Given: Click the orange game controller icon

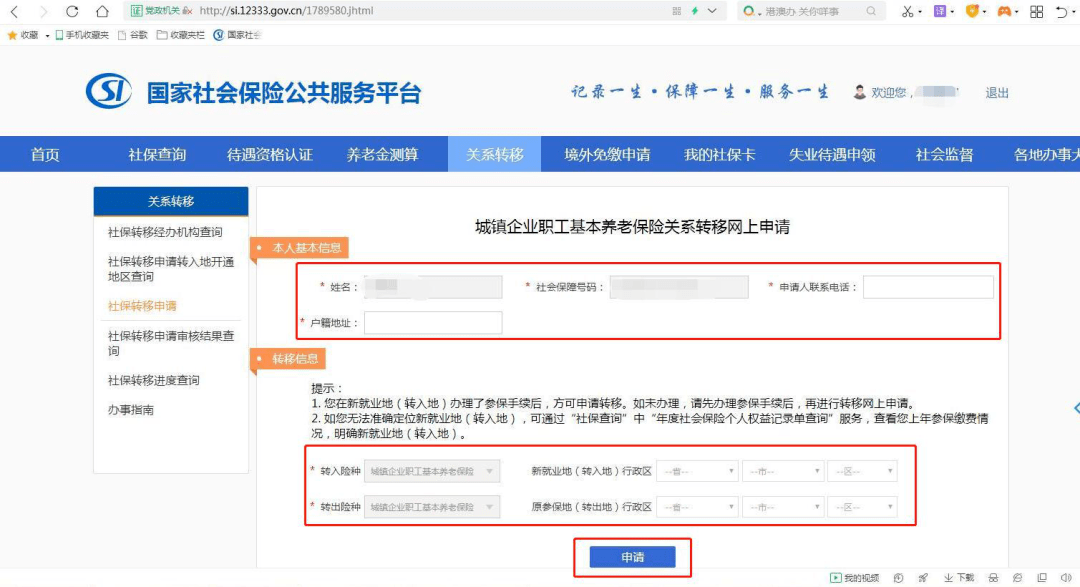Looking at the screenshot, I should coord(1004,11).
